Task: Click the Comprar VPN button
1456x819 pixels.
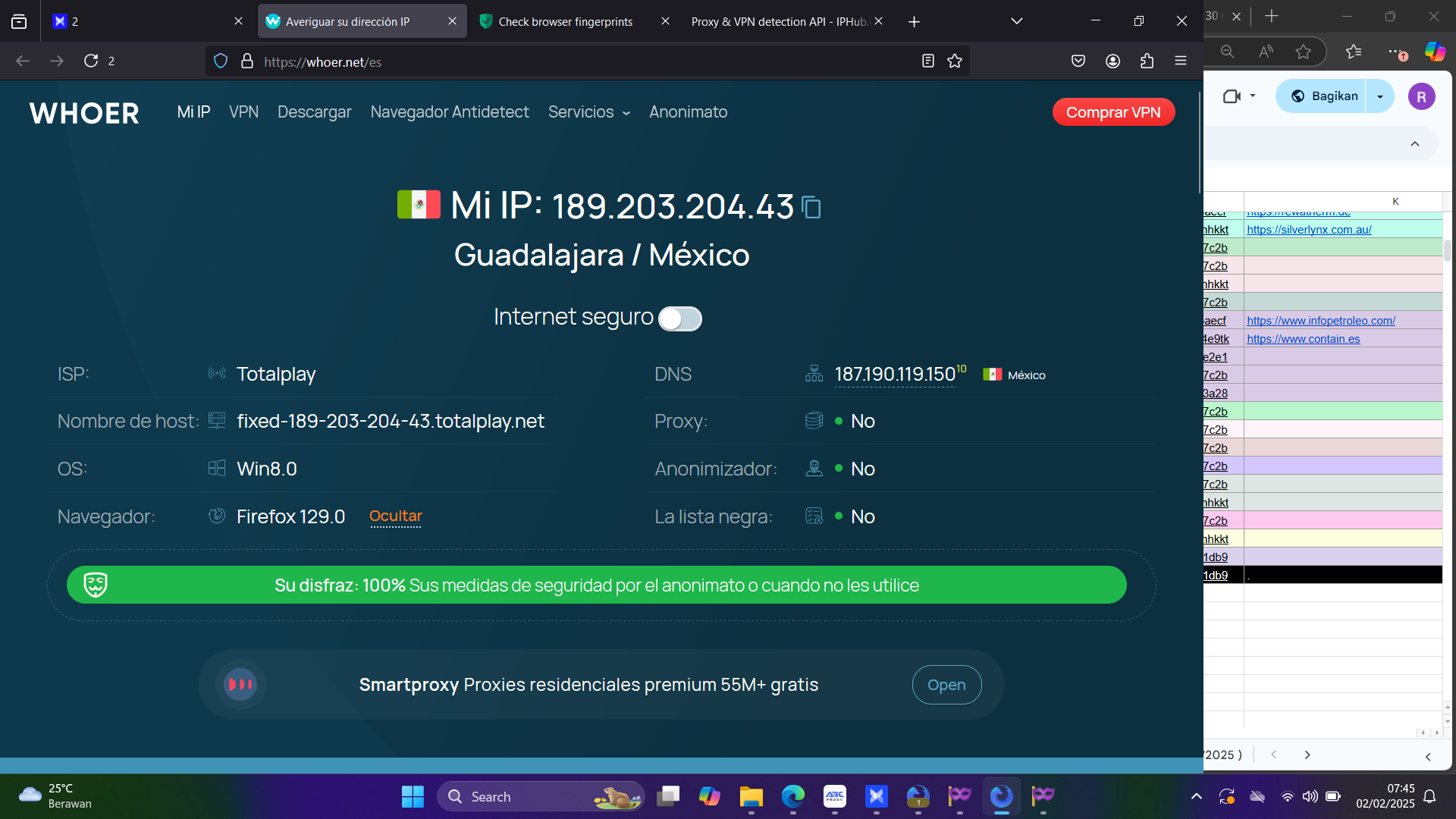Action: tap(1113, 112)
